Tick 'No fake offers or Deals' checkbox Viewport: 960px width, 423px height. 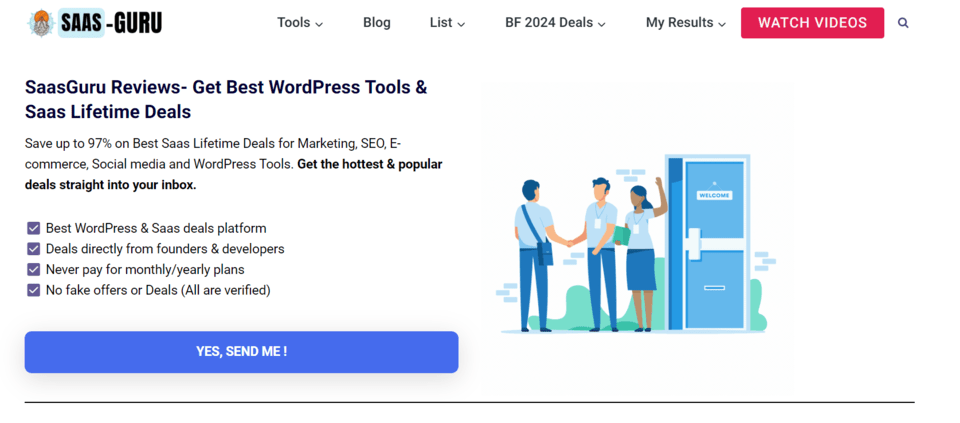pyautogui.click(x=34, y=290)
